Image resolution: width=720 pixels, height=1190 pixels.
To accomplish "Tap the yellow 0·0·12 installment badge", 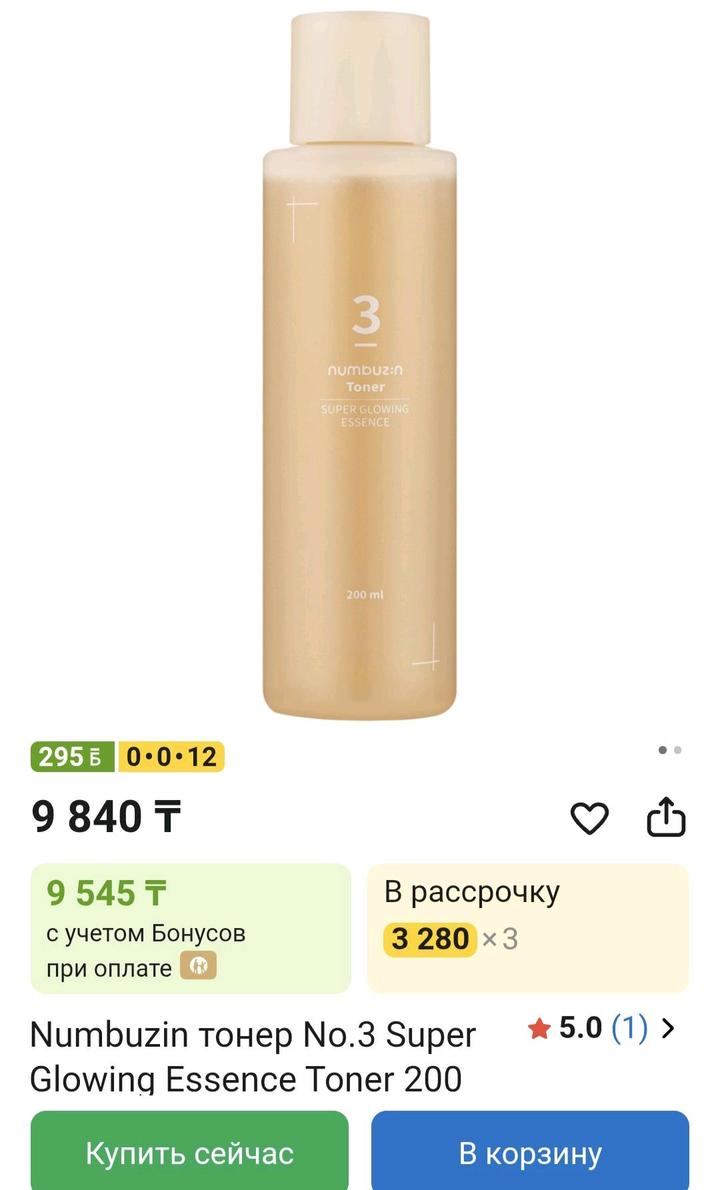I will (x=171, y=757).
